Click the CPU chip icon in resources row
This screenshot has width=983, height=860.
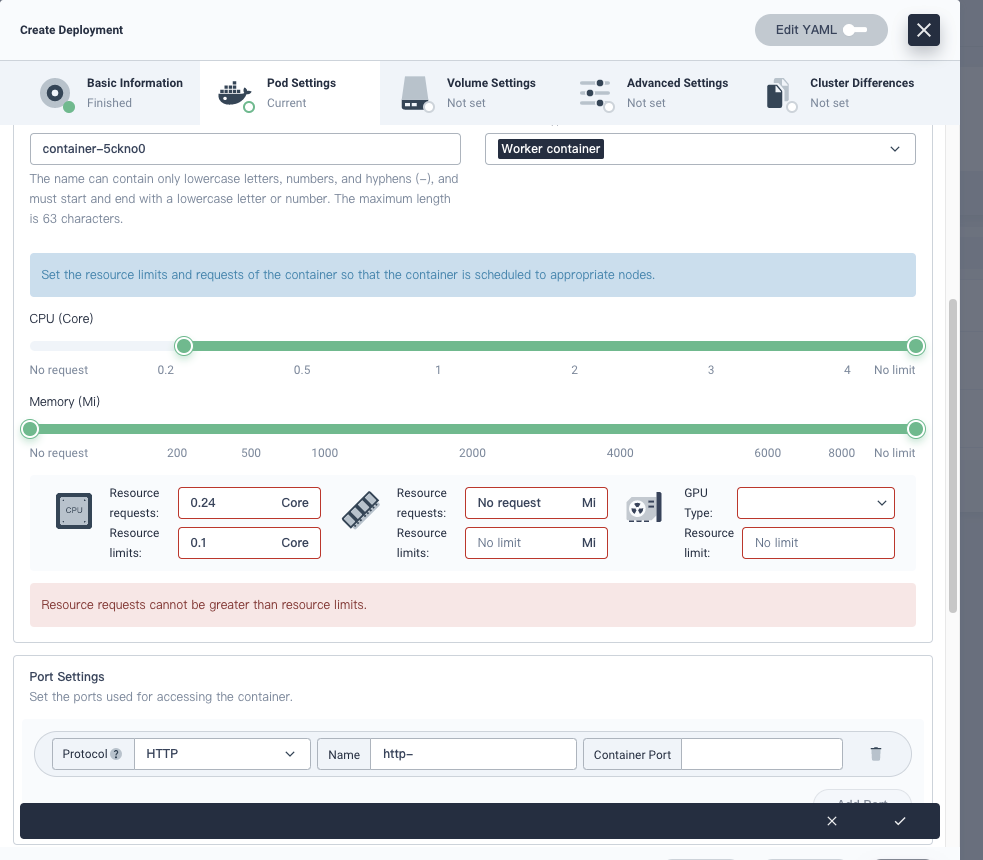(x=73, y=510)
